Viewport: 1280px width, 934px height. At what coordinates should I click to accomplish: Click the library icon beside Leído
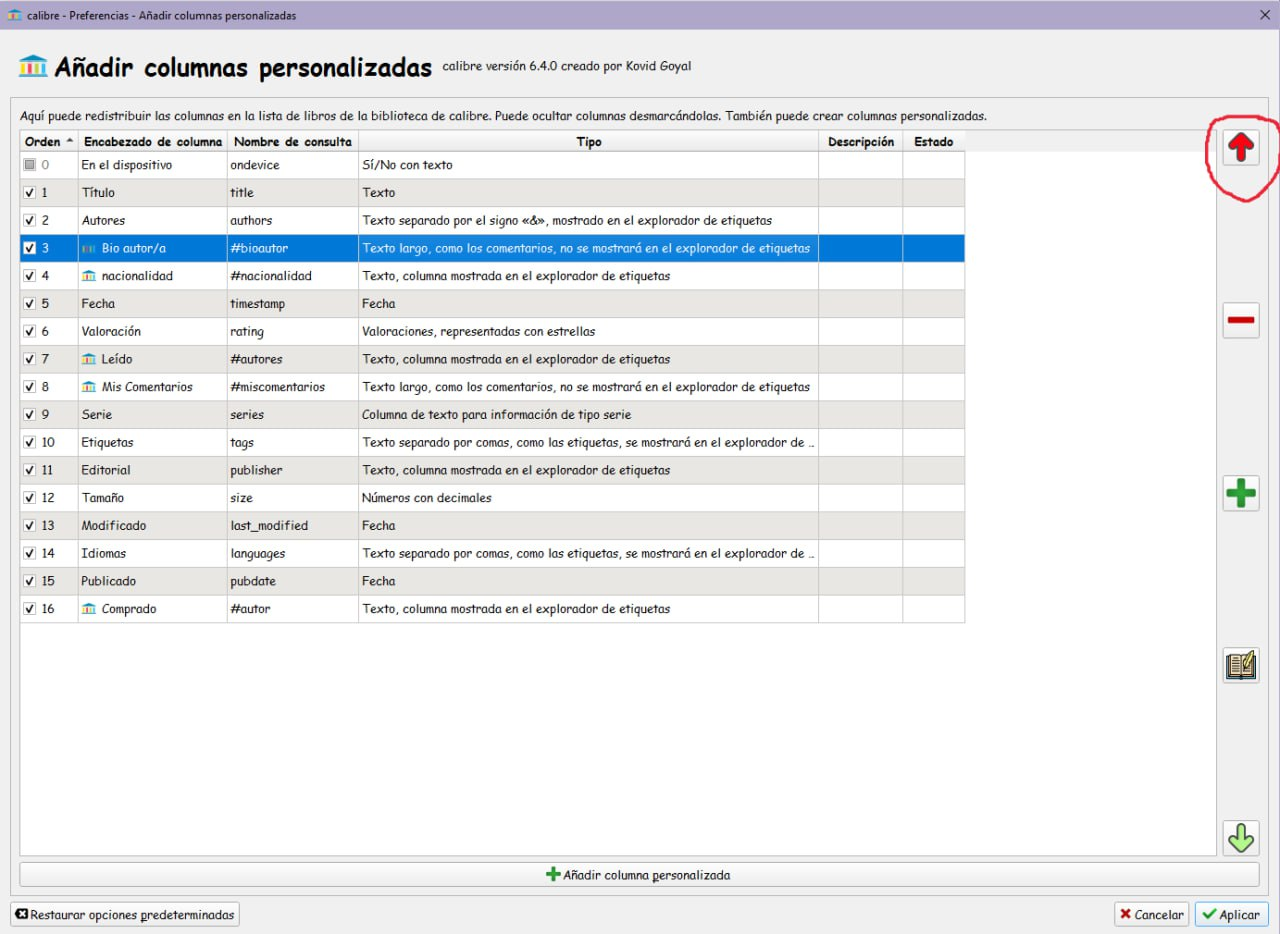point(89,359)
